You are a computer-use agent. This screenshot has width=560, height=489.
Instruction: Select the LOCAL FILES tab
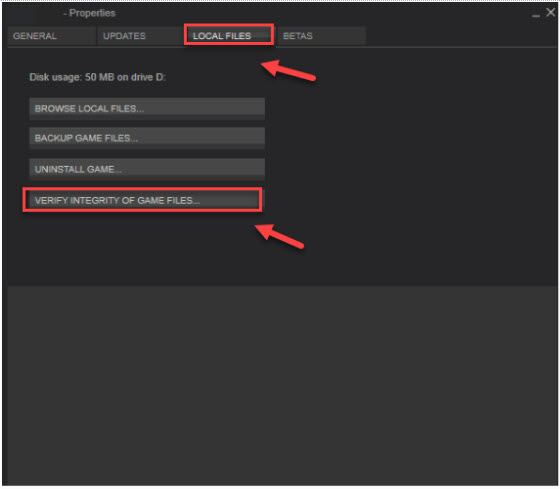pos(229,35)
